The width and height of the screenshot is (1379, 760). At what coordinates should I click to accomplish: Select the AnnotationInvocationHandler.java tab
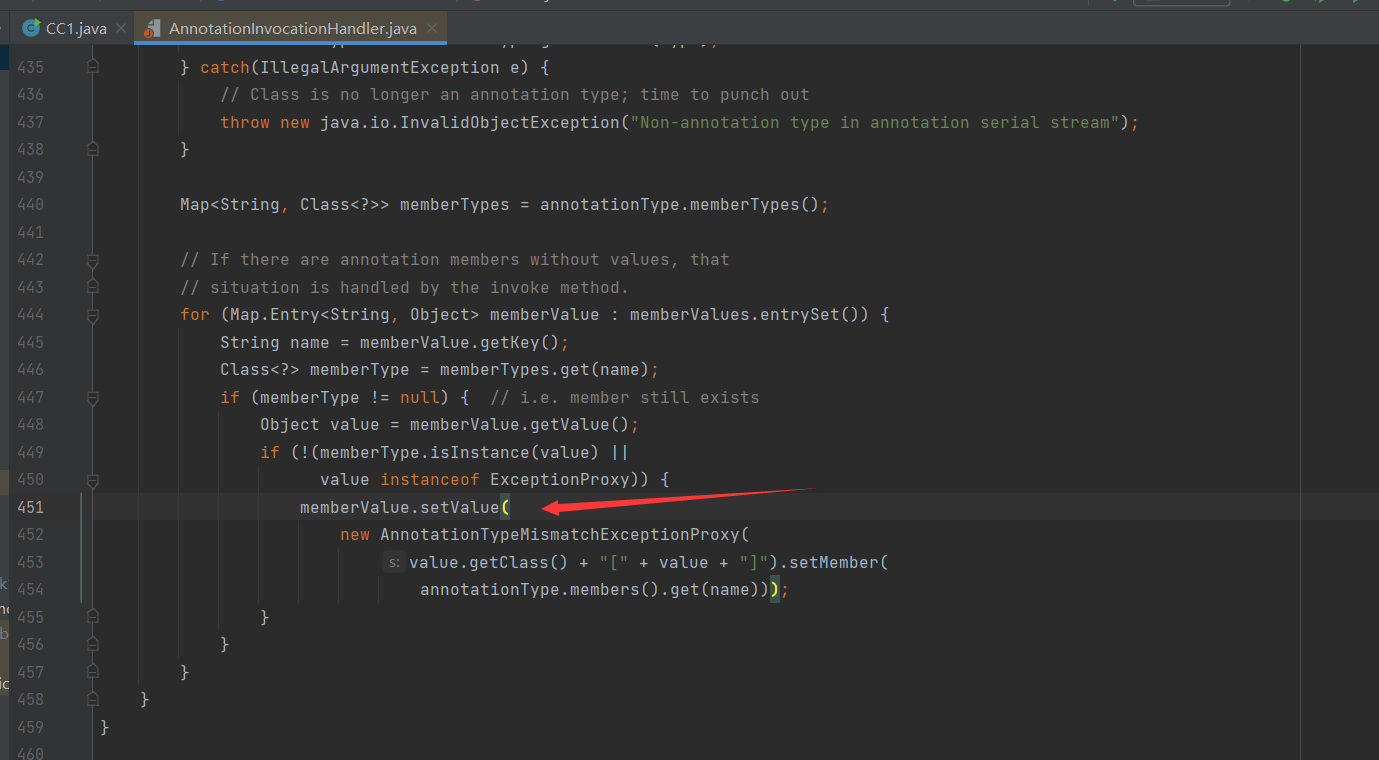[x=292, y=28]
